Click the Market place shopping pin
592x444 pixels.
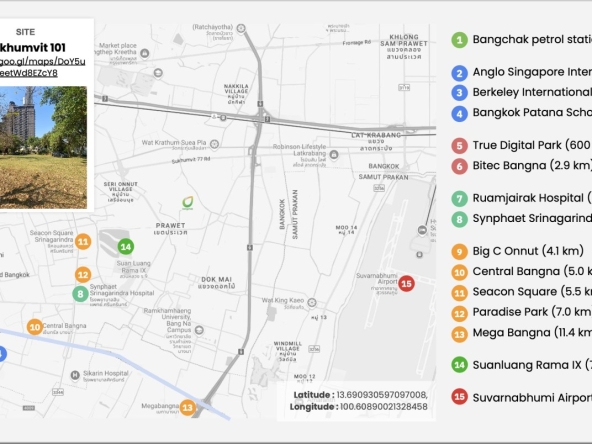[145, 54]
